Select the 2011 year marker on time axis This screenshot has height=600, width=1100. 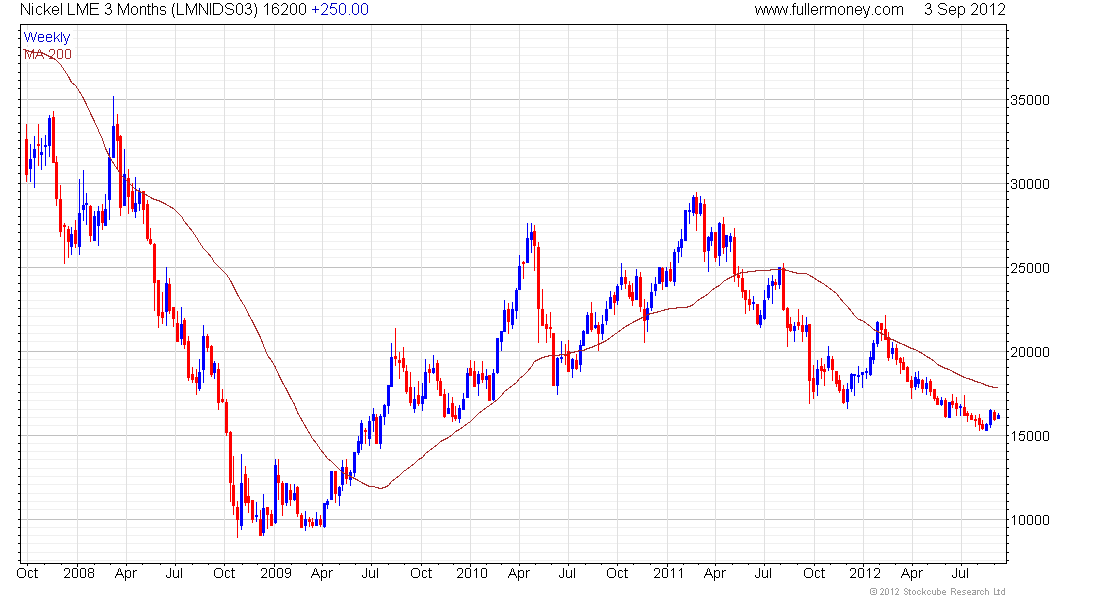(668, 573)
